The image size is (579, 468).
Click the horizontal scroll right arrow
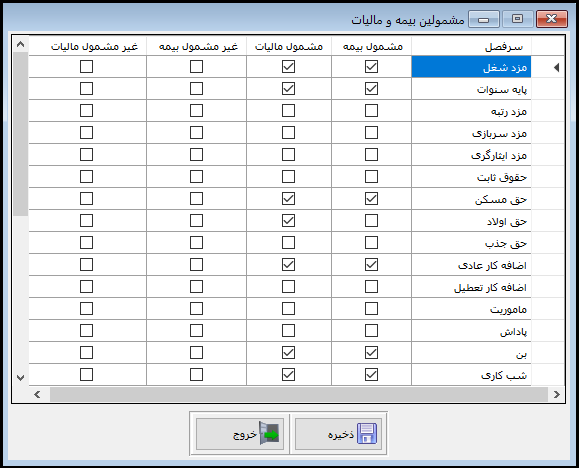[x=556, y=394]
